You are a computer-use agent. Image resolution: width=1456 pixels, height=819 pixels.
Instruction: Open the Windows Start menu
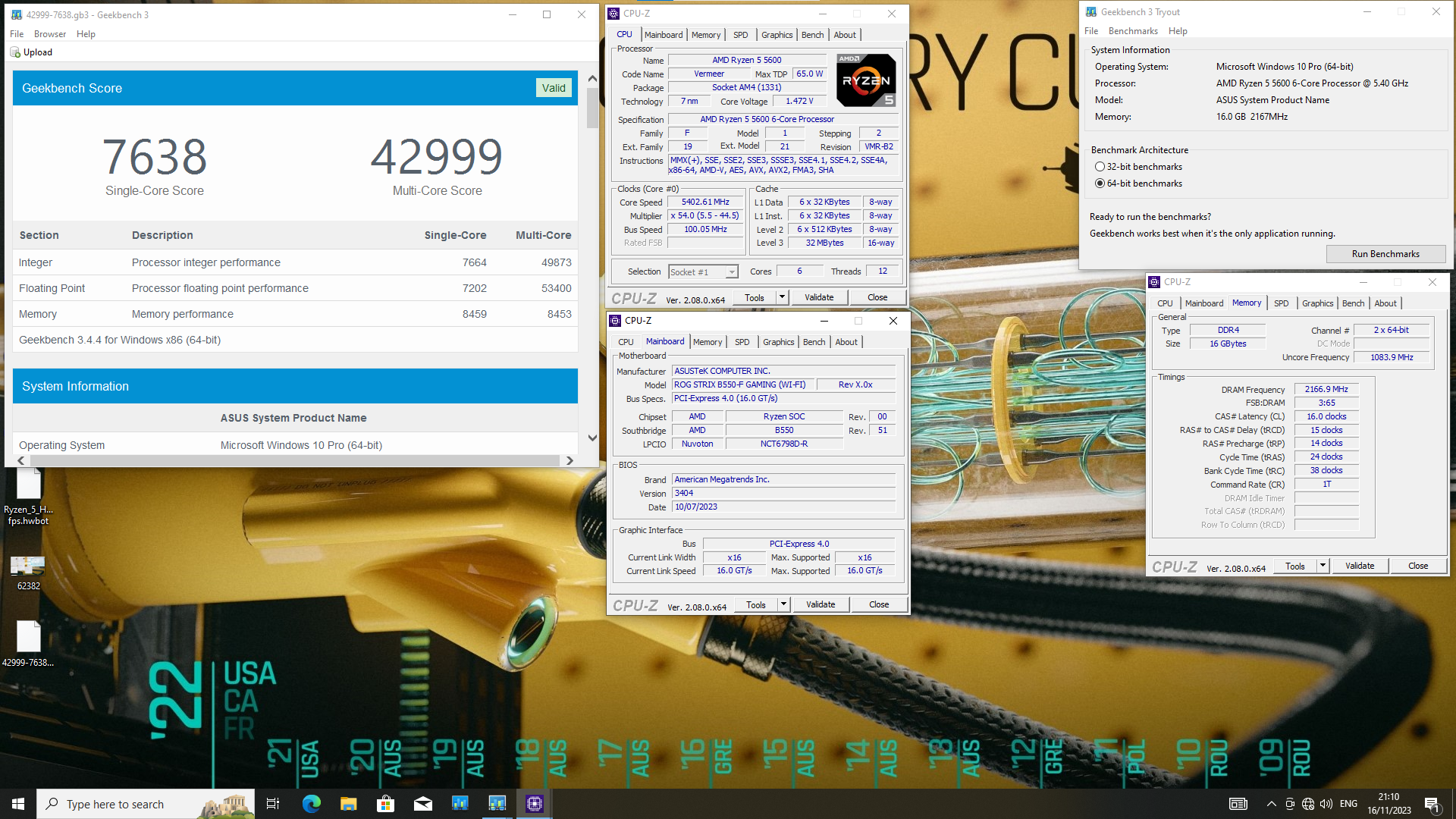(18, 804)
